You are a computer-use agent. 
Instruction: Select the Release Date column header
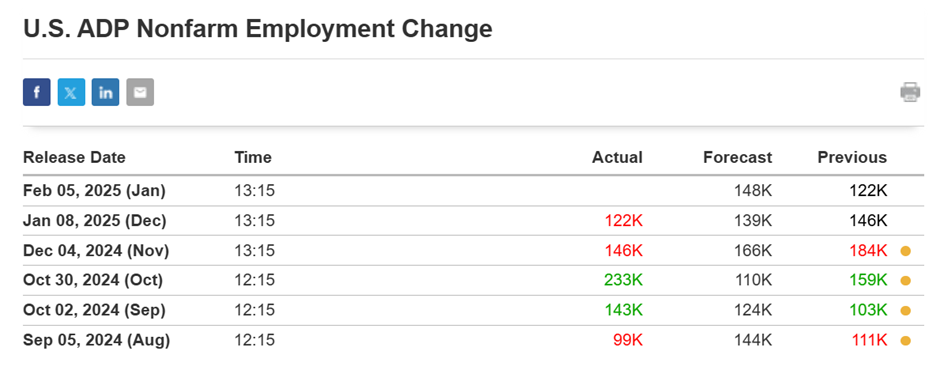(x=74, y=158)
